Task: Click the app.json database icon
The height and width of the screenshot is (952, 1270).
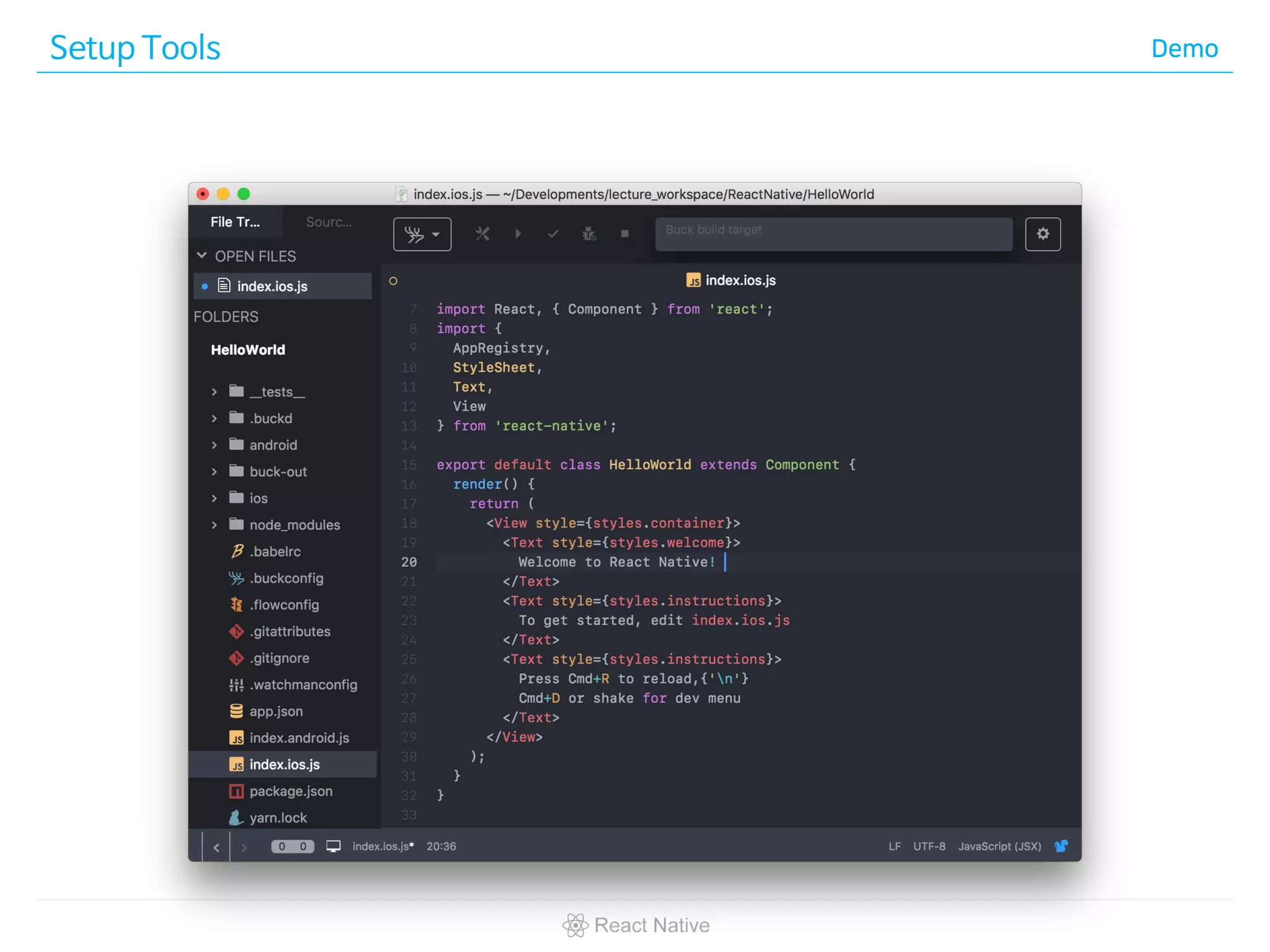Action: 236,711
